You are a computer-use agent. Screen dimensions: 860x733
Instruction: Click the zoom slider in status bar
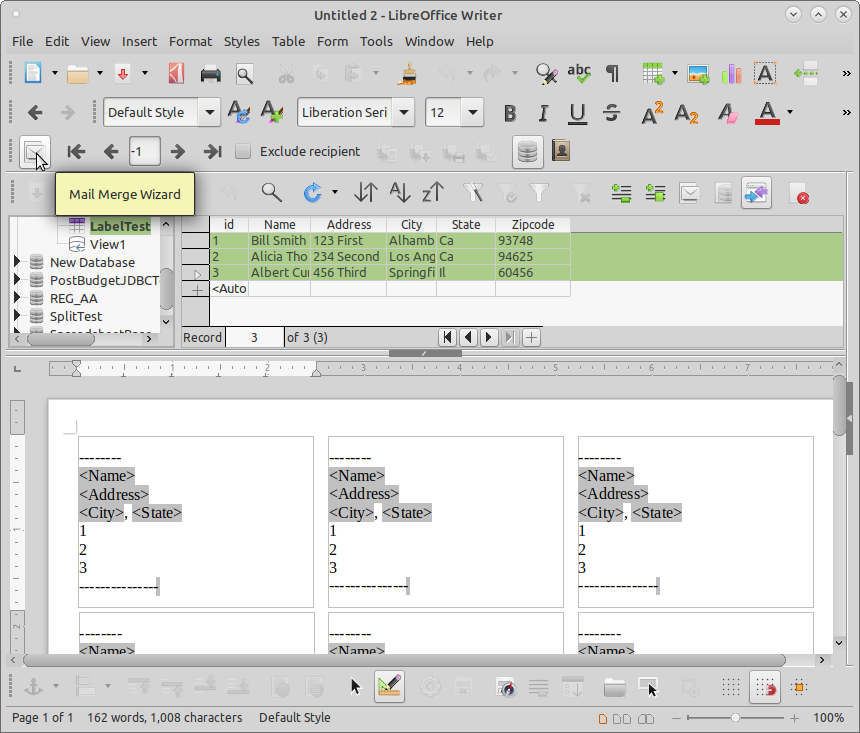tap(735, 718)
